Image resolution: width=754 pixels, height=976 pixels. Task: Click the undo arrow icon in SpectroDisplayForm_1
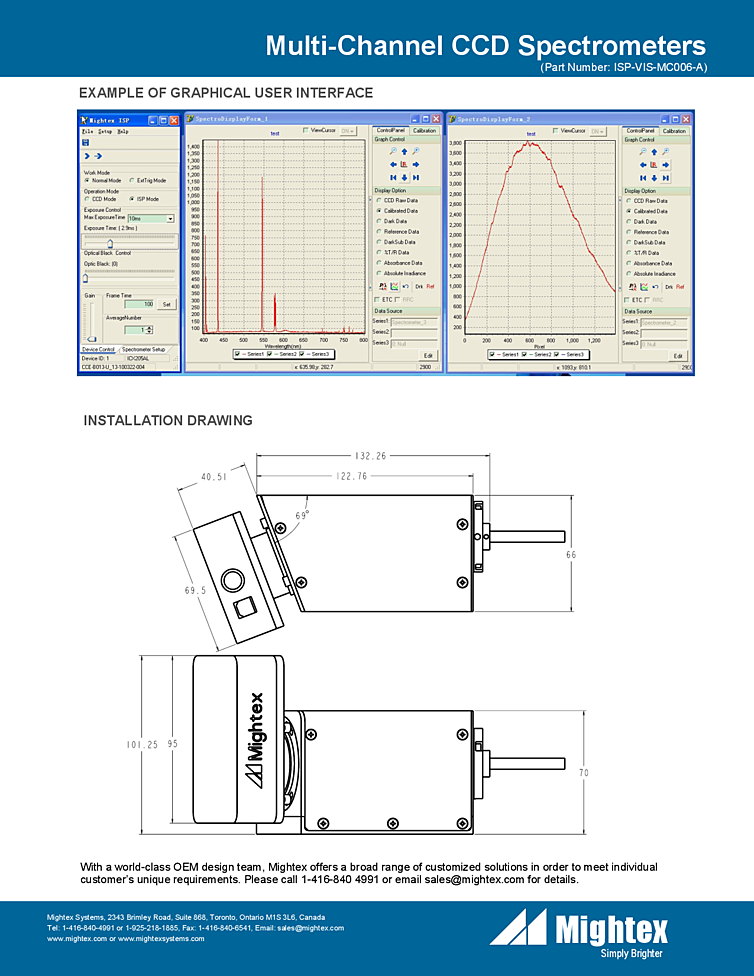pos(406,286)
